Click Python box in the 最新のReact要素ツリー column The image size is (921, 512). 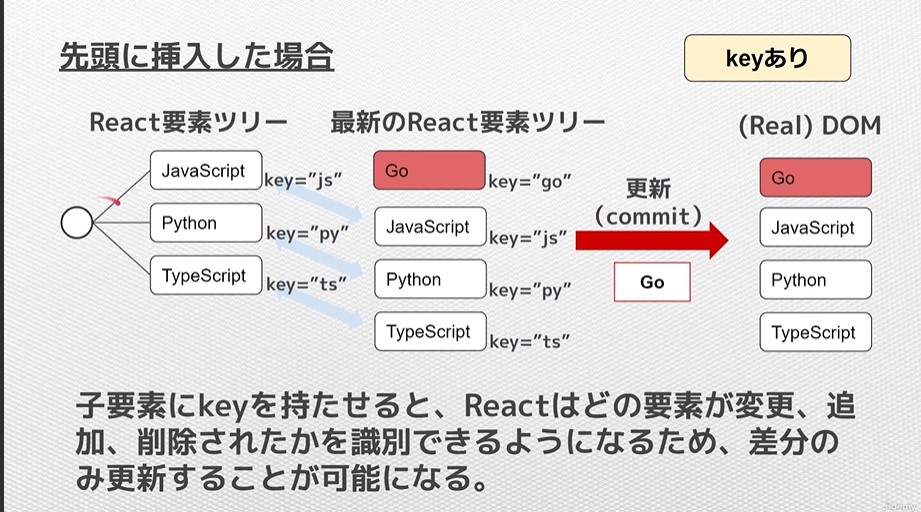click(x=429, y=279)
